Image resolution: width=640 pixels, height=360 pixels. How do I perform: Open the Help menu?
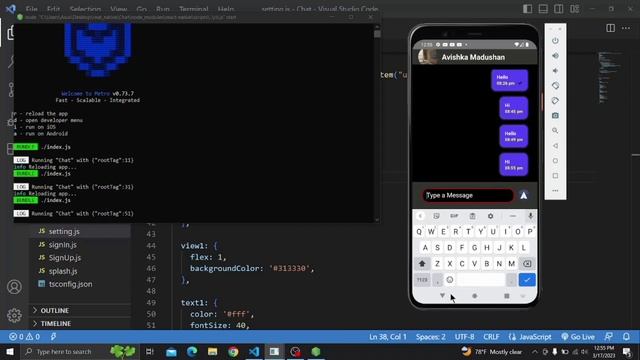(x=226, y=9)
